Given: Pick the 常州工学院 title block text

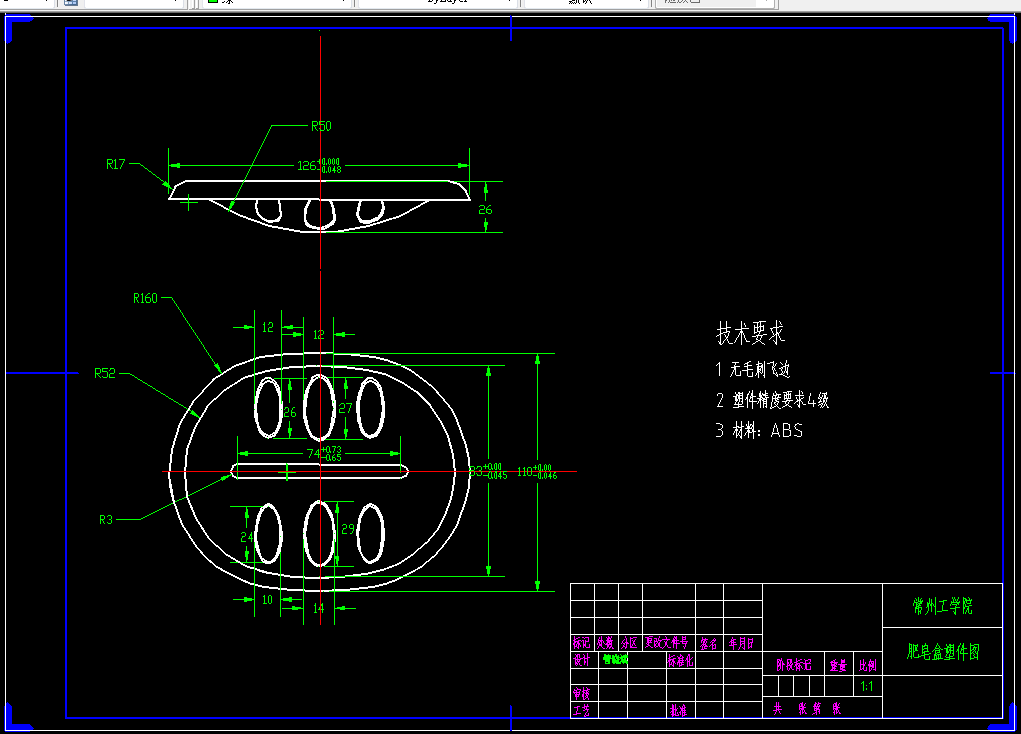Looking at the screenshot, I should (x=942, y=606).
